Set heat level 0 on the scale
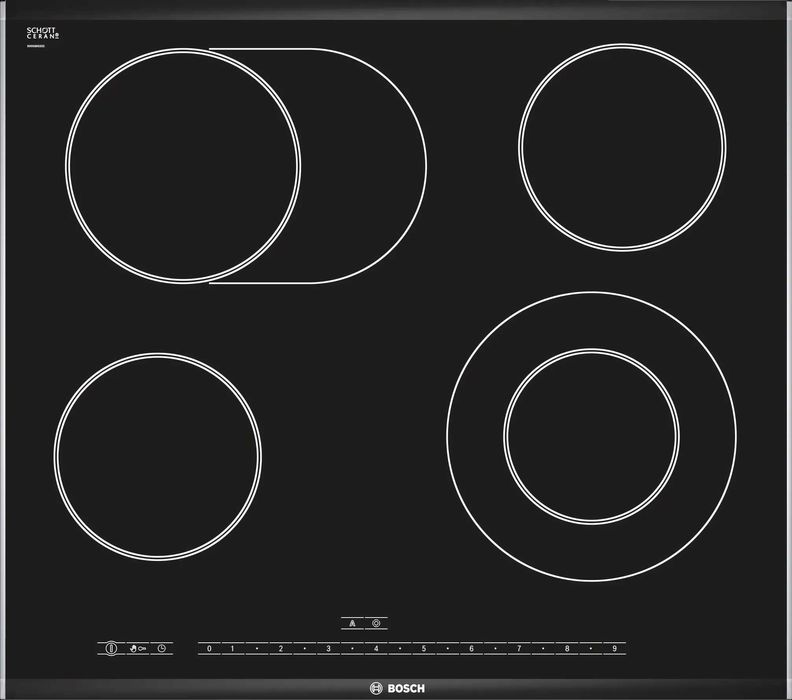 pyautogui.click(x=209, y=648)
